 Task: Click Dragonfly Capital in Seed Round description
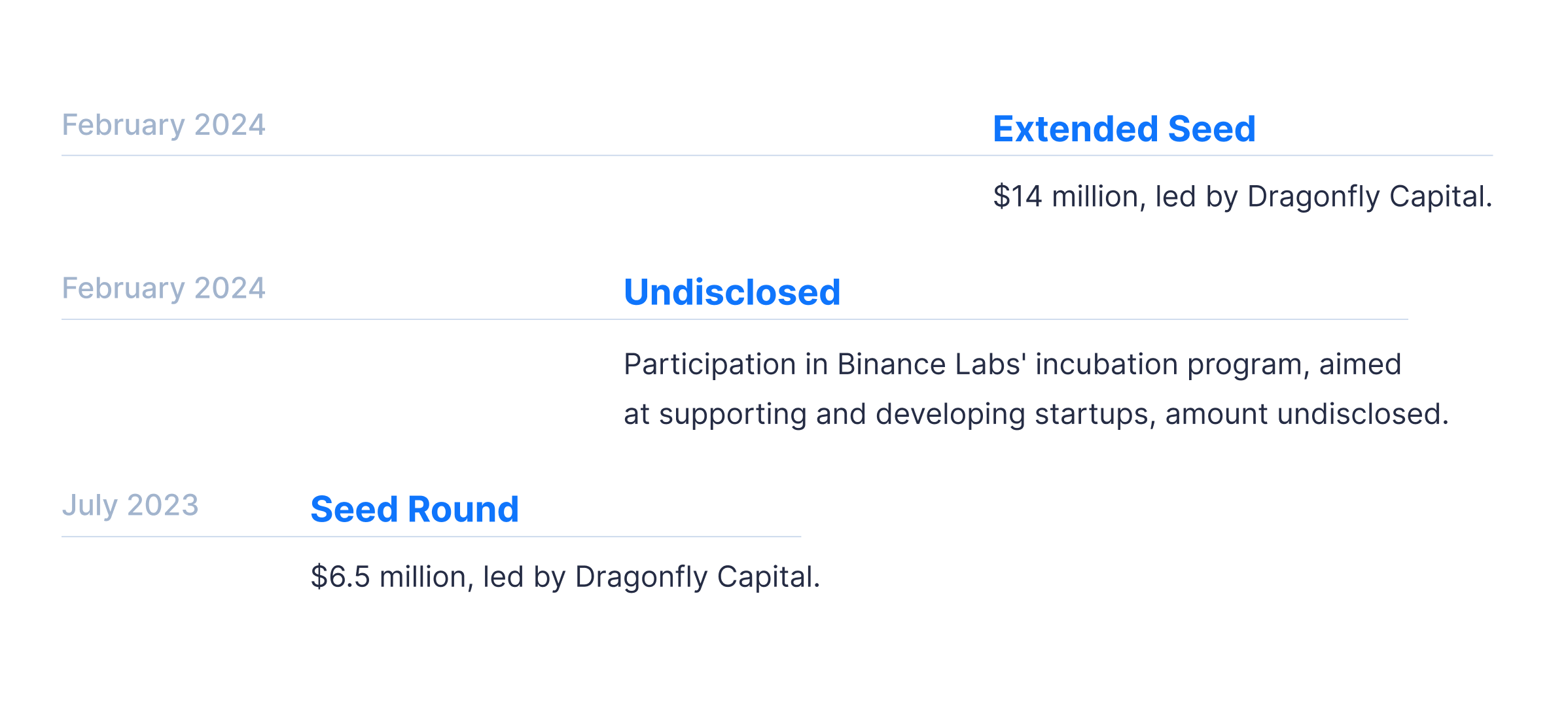coord(698,577)
